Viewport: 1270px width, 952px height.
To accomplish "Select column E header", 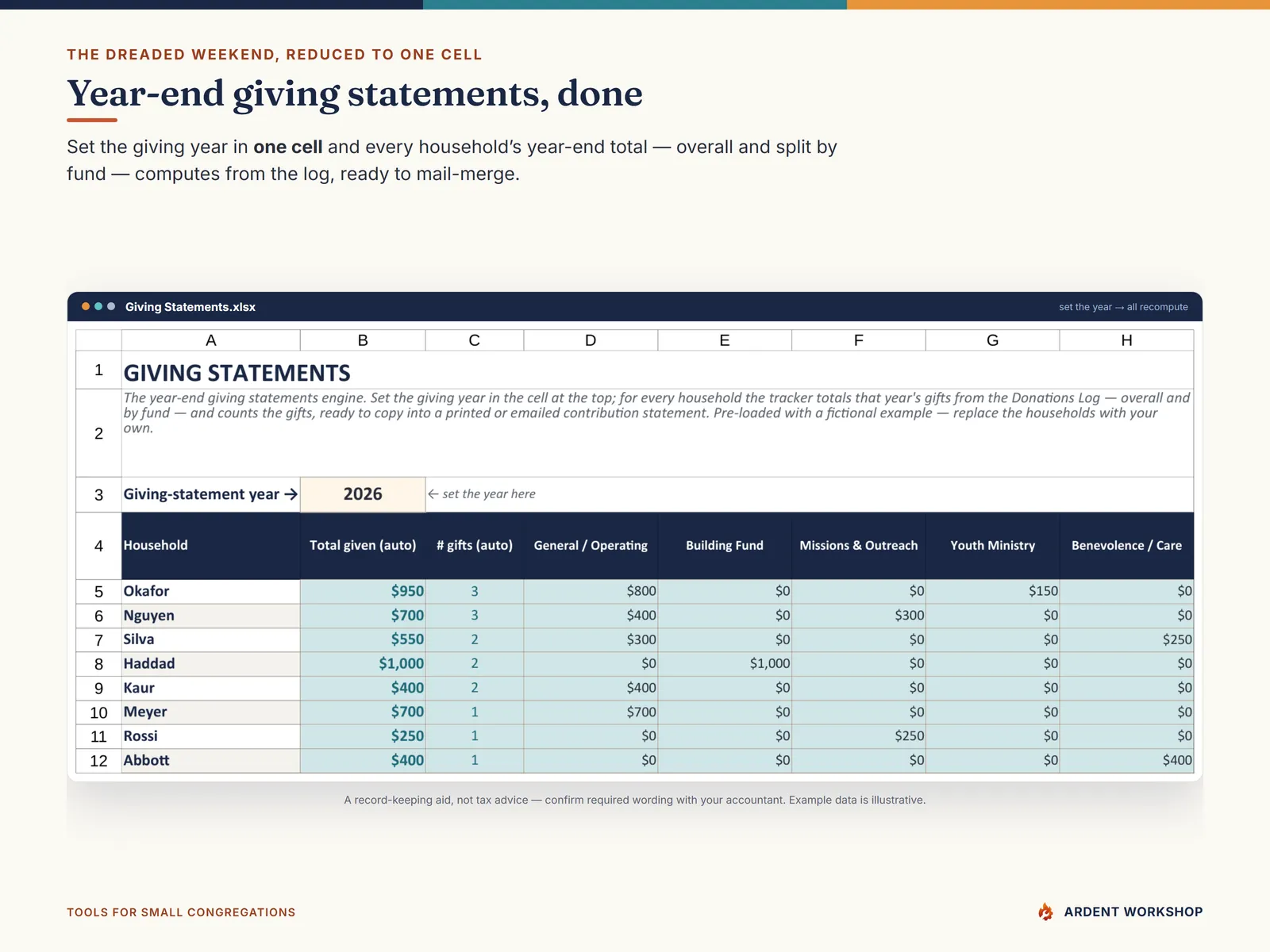I will pyautogui.click(x=725, y=340).
